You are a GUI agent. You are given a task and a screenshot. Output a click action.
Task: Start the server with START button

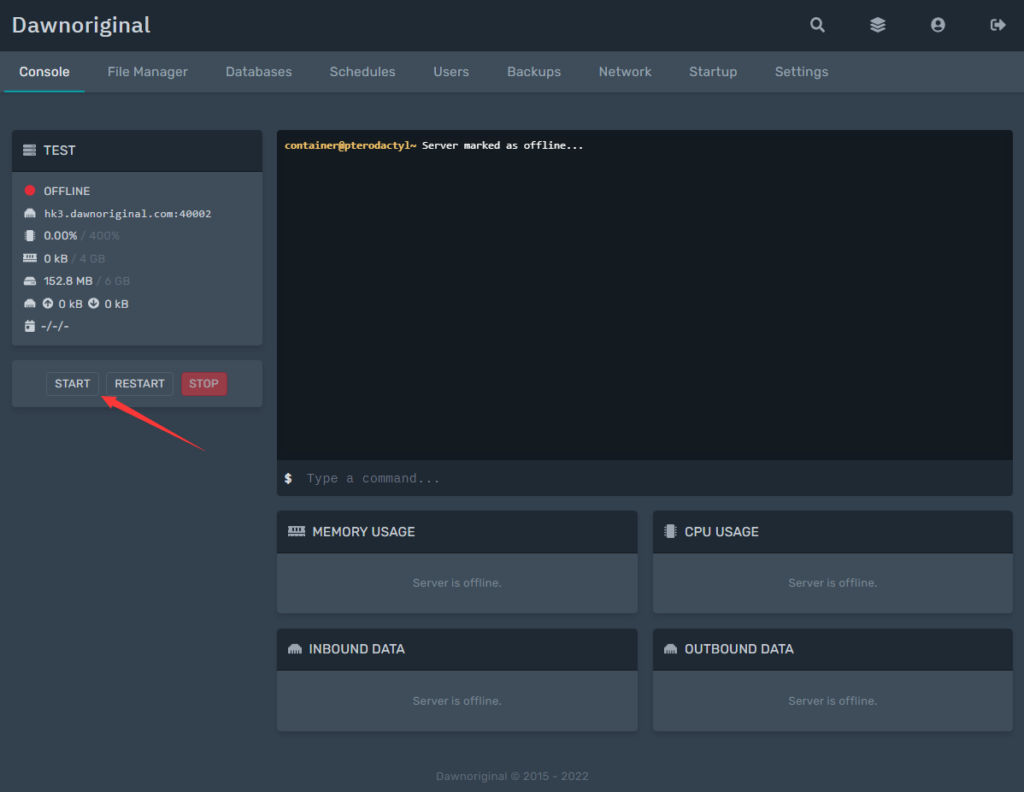[72, 384]
